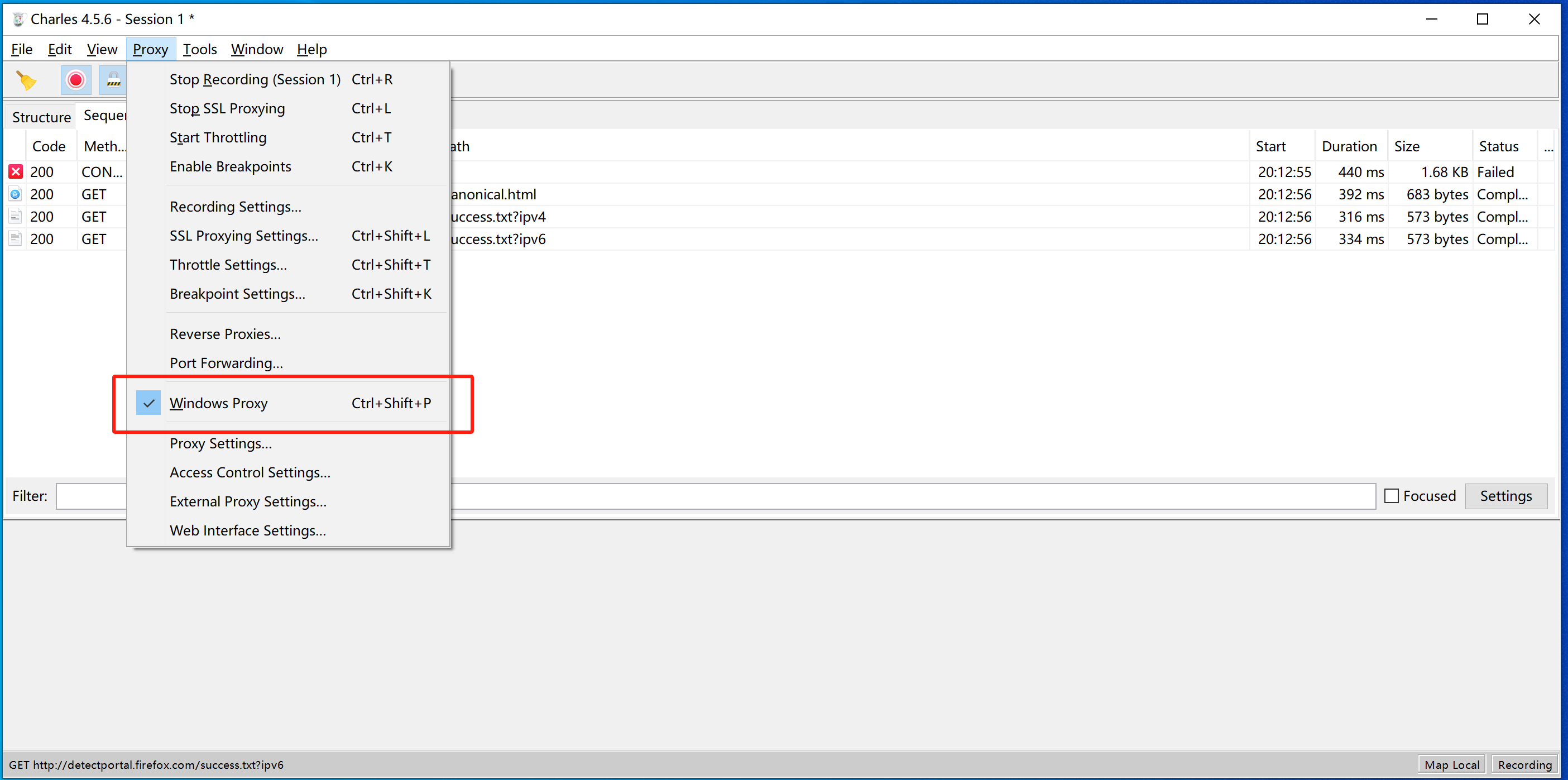Image resolution: width=1568 pixels, height=780 pixels.
Task: Toggle the SSL proxying lock icon
Action: pyautogui.click(x=113, y=80)
